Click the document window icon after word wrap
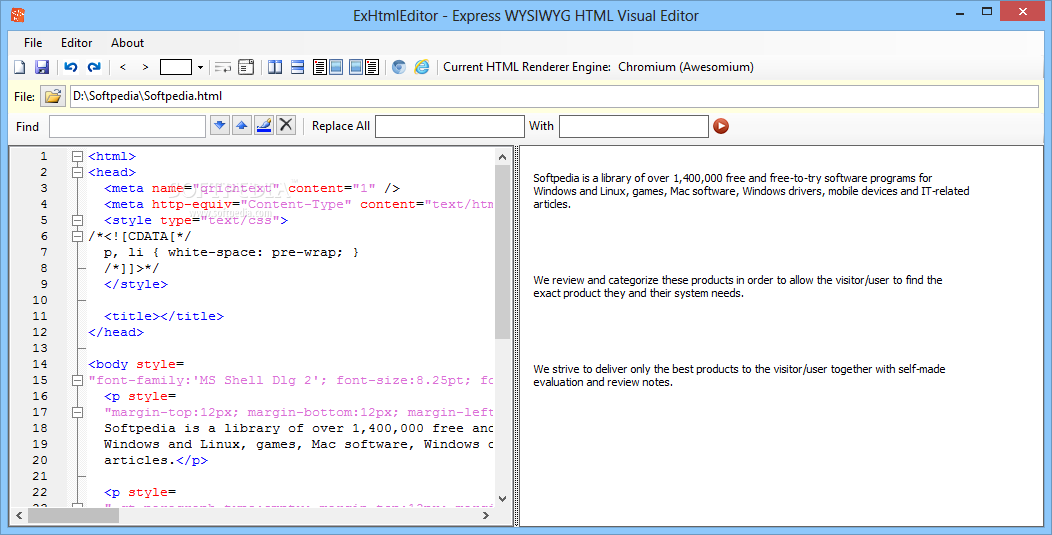Image resolution: width=1052 pixels, height=535 pixels. [x=246, y=67]
